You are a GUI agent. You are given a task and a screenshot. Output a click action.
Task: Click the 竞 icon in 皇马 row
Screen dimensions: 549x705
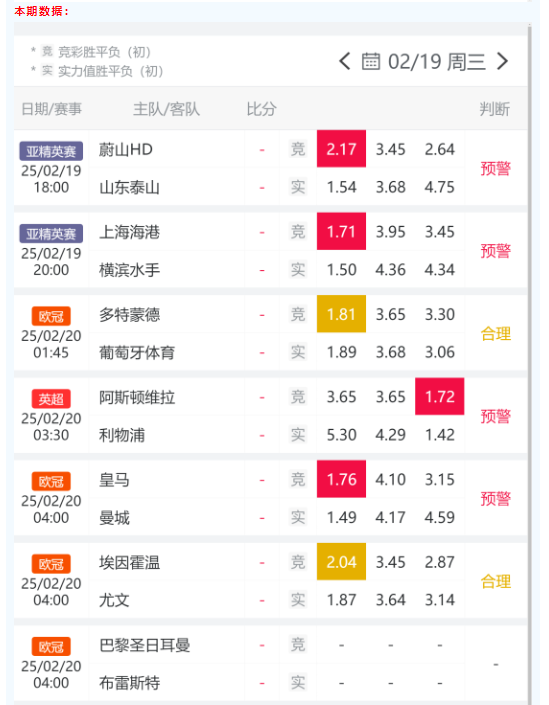click(298, 479)
